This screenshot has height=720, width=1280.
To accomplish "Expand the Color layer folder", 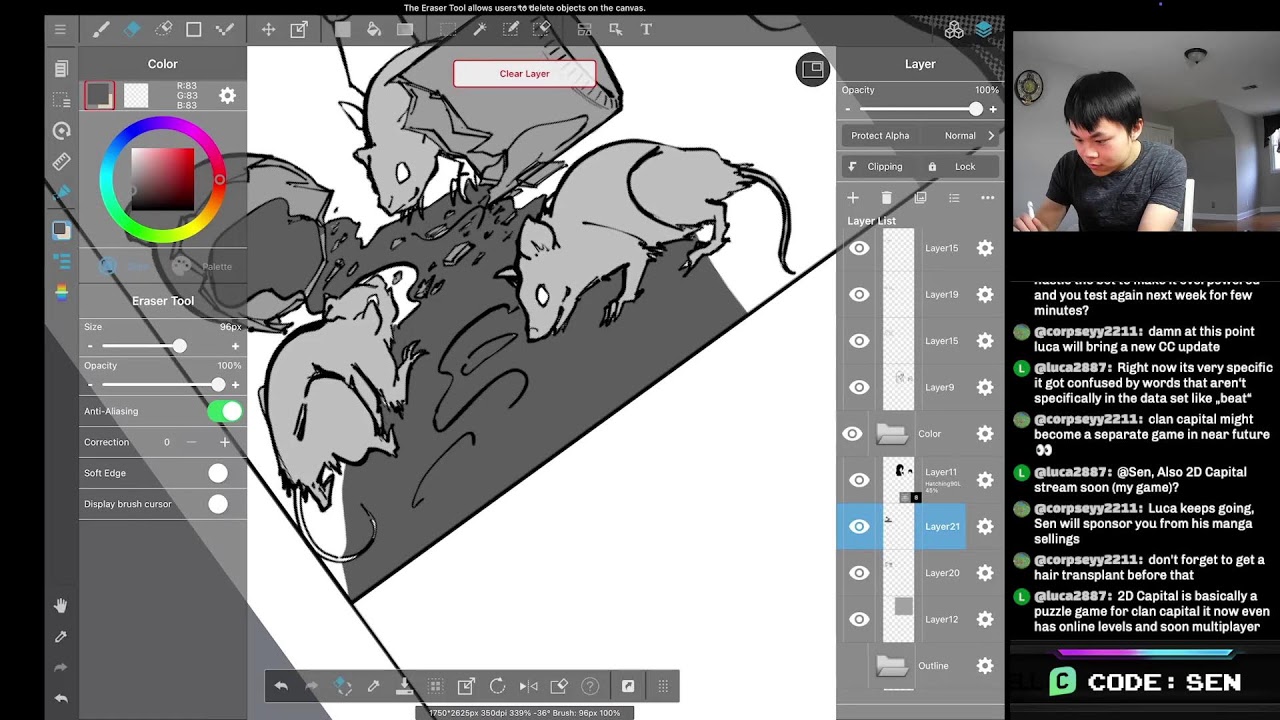I will (891, 434).
